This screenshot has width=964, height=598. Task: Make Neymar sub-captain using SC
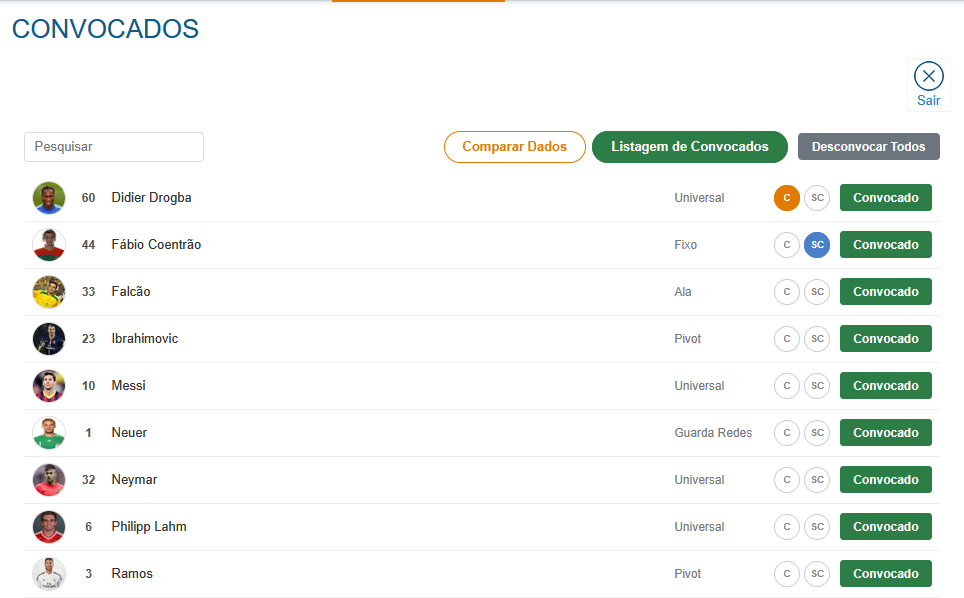point(817,480)
